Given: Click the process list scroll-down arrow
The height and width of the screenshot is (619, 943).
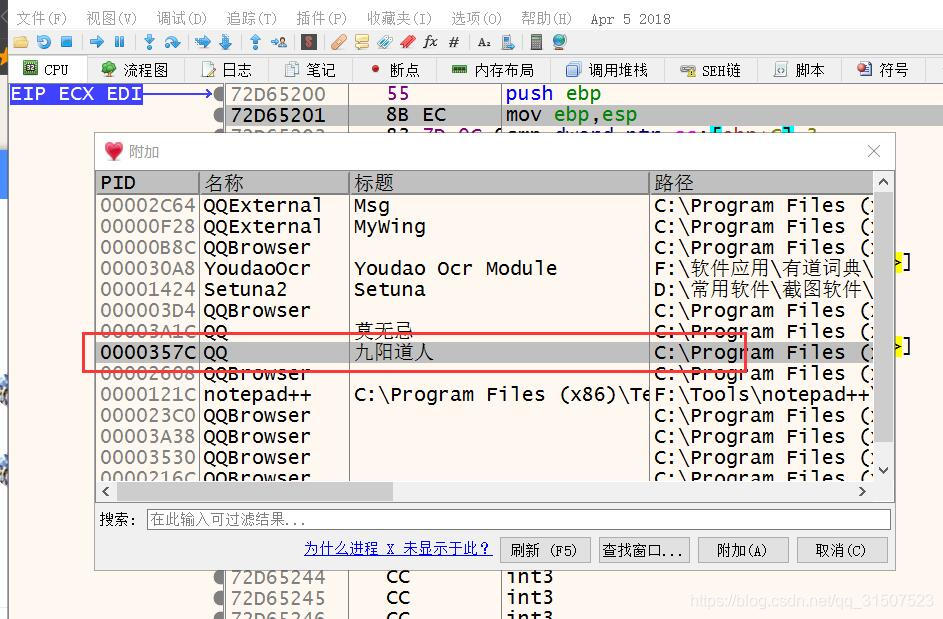Looking at the screenshot, I should pos(883,470).
